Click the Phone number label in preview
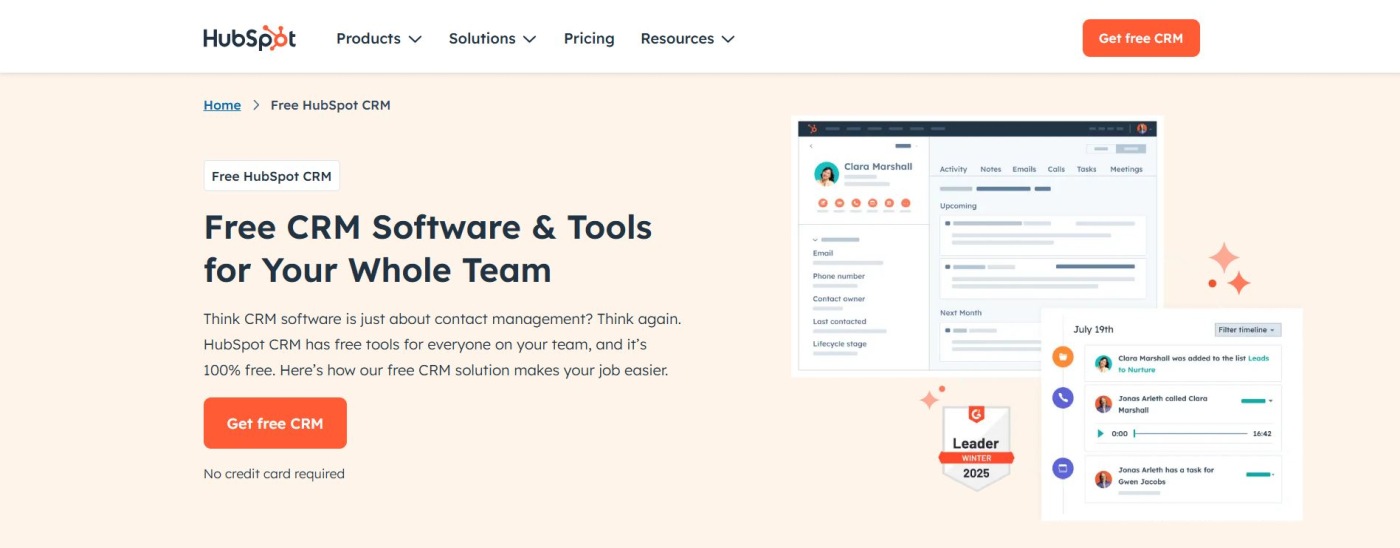Viewport: 1400px width, 548px height. 839,276
